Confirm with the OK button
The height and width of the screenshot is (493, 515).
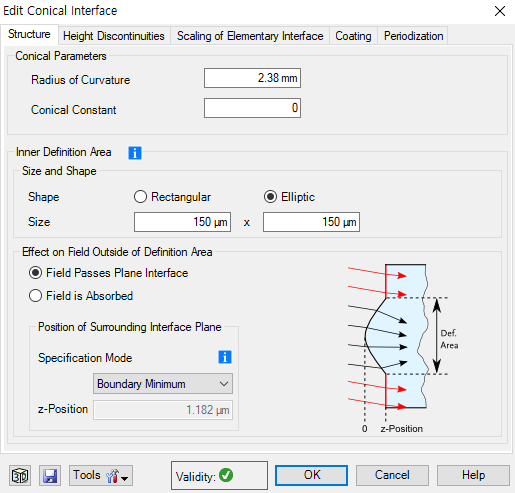312,475
